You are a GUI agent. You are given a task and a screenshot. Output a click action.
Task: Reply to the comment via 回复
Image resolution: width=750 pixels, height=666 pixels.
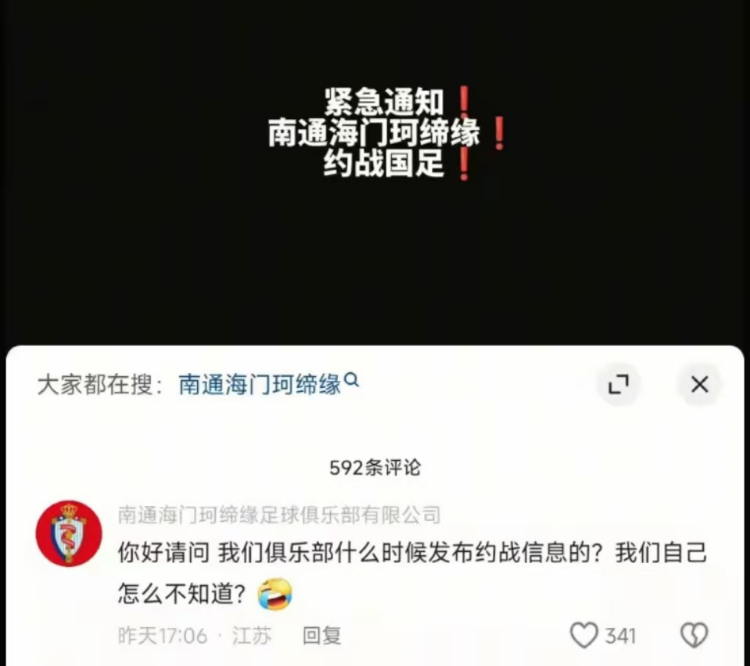pyautogui.click(x=322, y=636)
